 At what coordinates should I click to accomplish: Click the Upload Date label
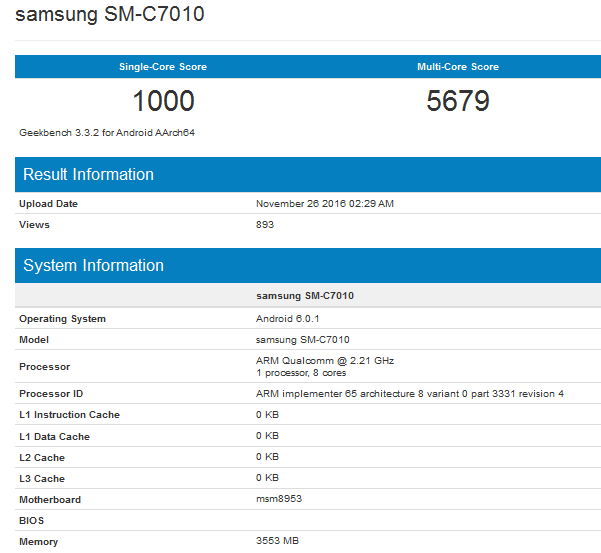48,204
